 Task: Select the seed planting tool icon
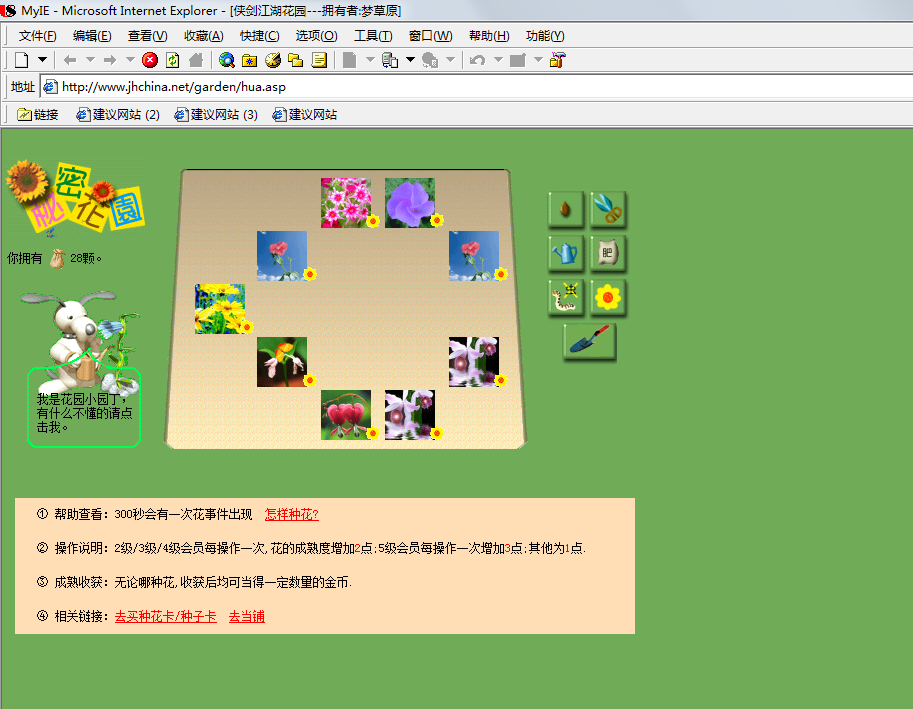click(x=565, y=208)
